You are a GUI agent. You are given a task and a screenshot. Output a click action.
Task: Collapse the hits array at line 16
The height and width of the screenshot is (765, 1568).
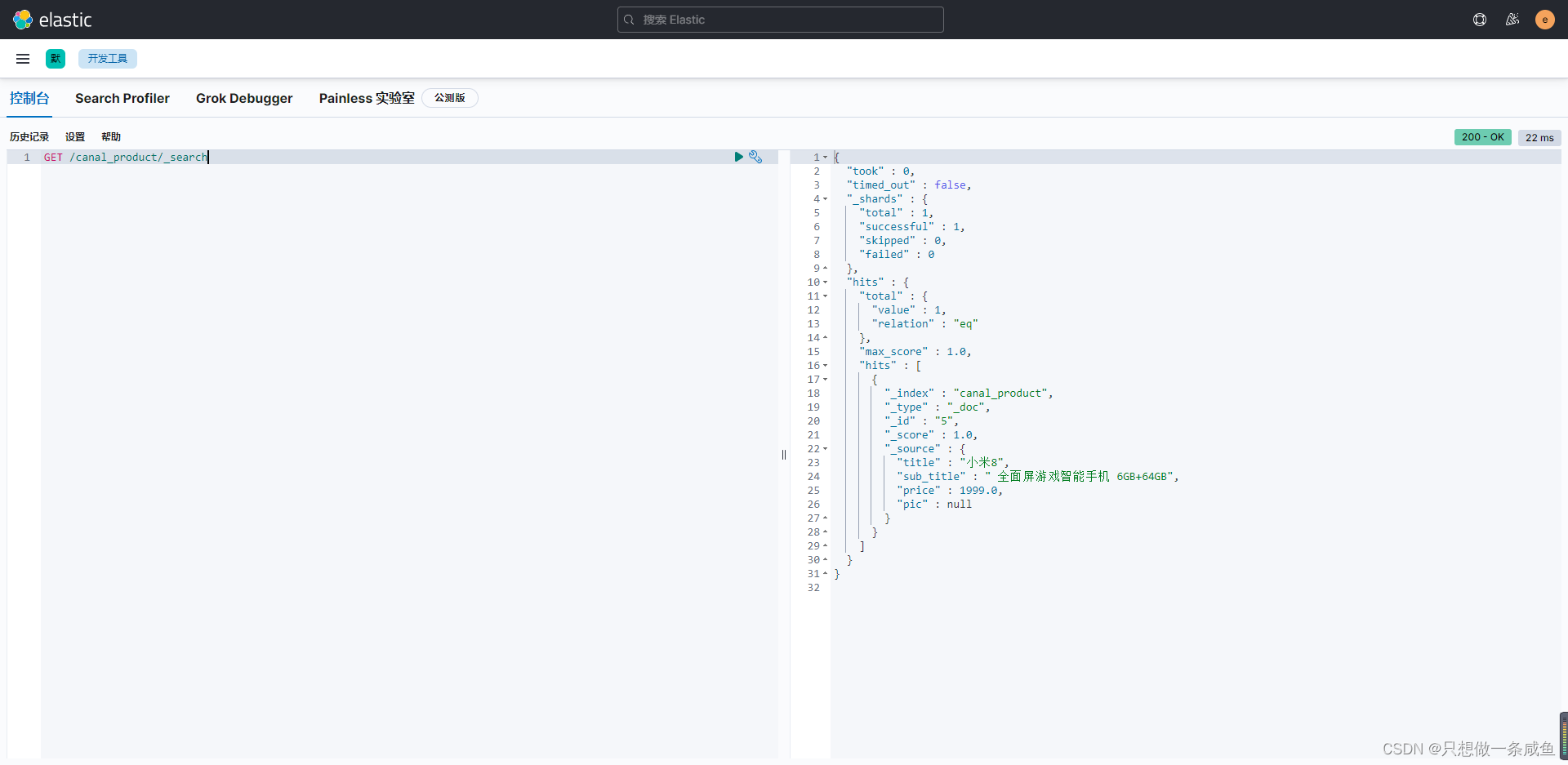tap(825, 366)
